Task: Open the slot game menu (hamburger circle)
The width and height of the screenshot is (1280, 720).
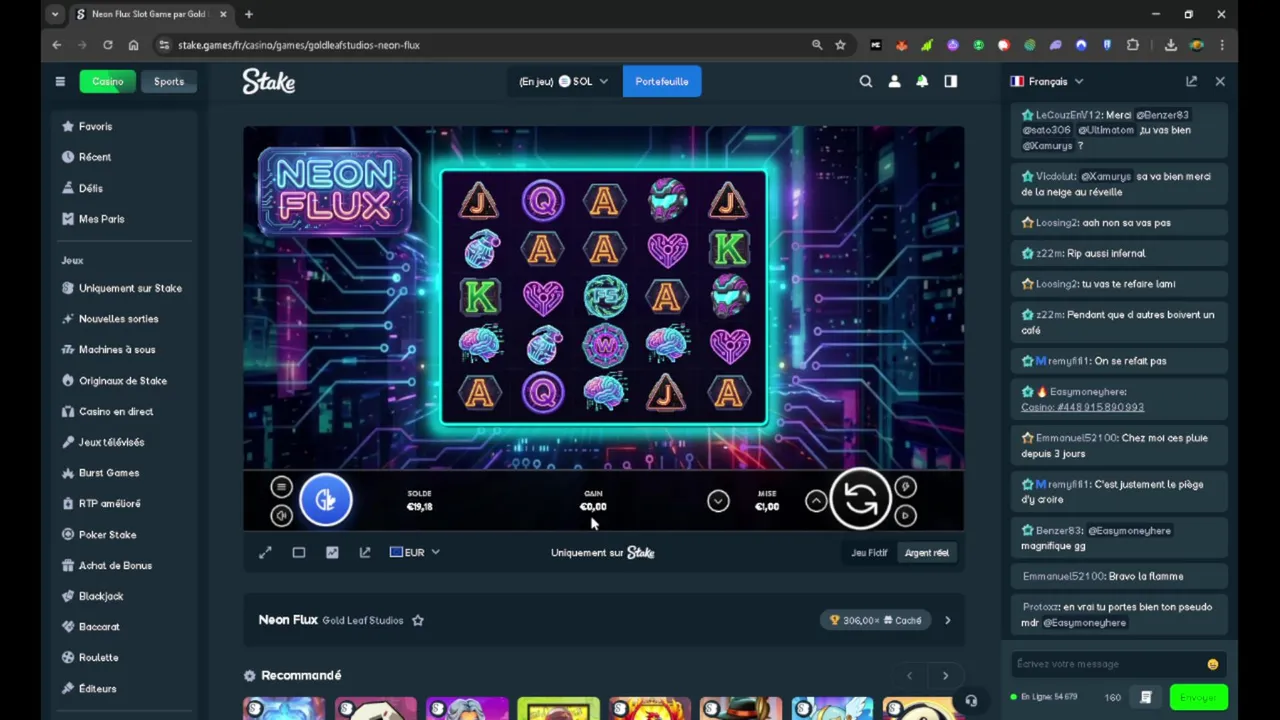Action: (281, 487)
